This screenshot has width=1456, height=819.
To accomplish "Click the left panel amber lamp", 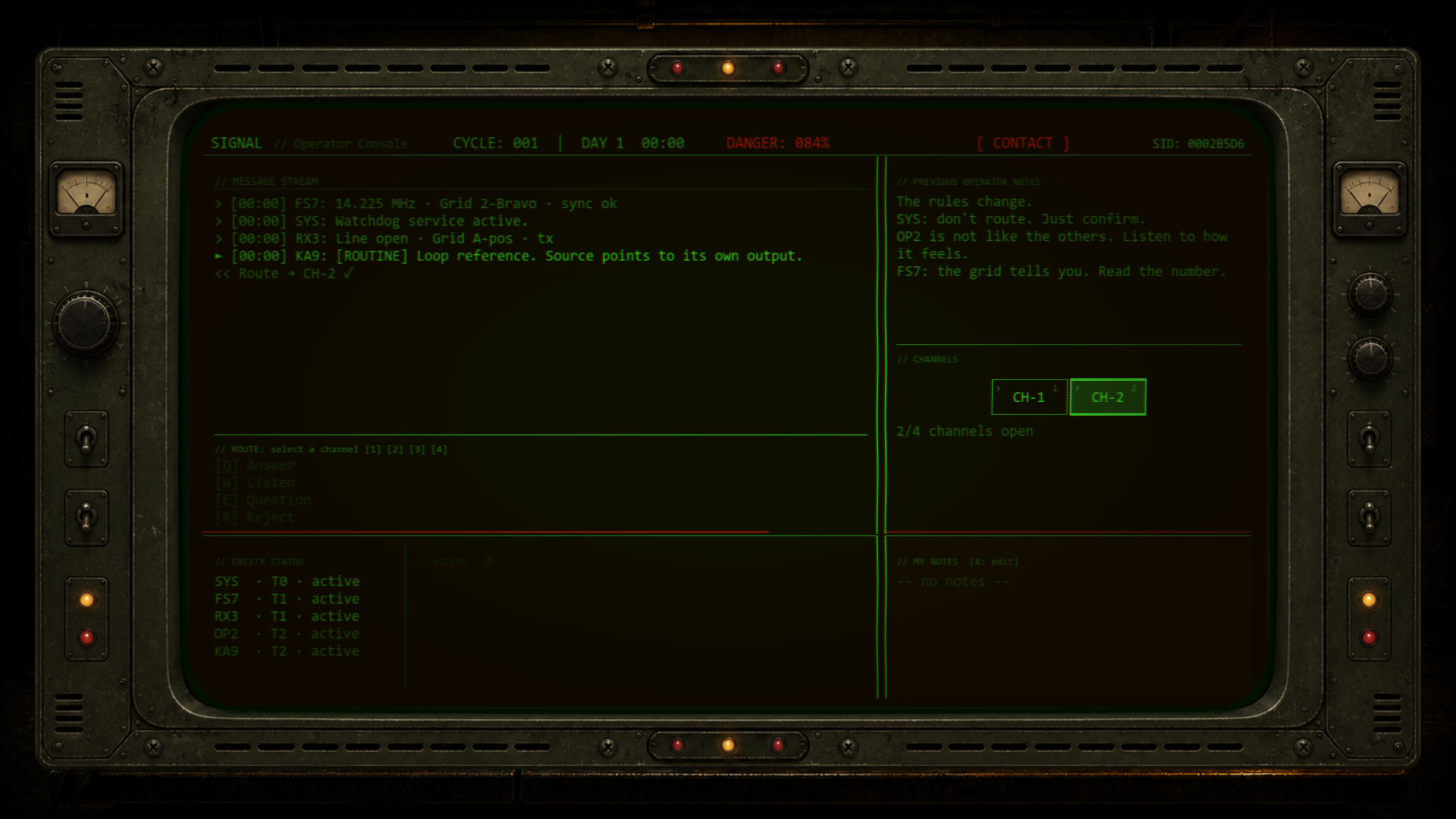I will (86, 600).
